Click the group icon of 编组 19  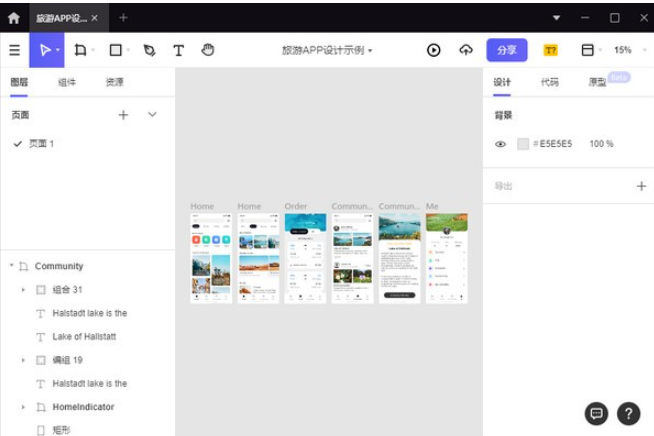pyautogui.click(x=41, y=360)
